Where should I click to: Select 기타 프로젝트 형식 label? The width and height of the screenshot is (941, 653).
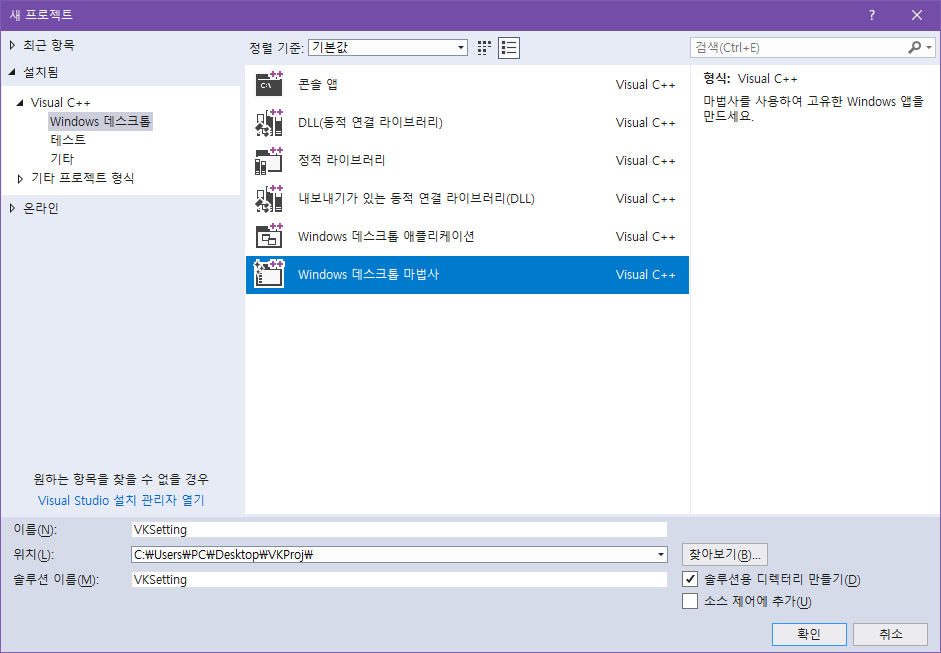click(x=83, y=178)
